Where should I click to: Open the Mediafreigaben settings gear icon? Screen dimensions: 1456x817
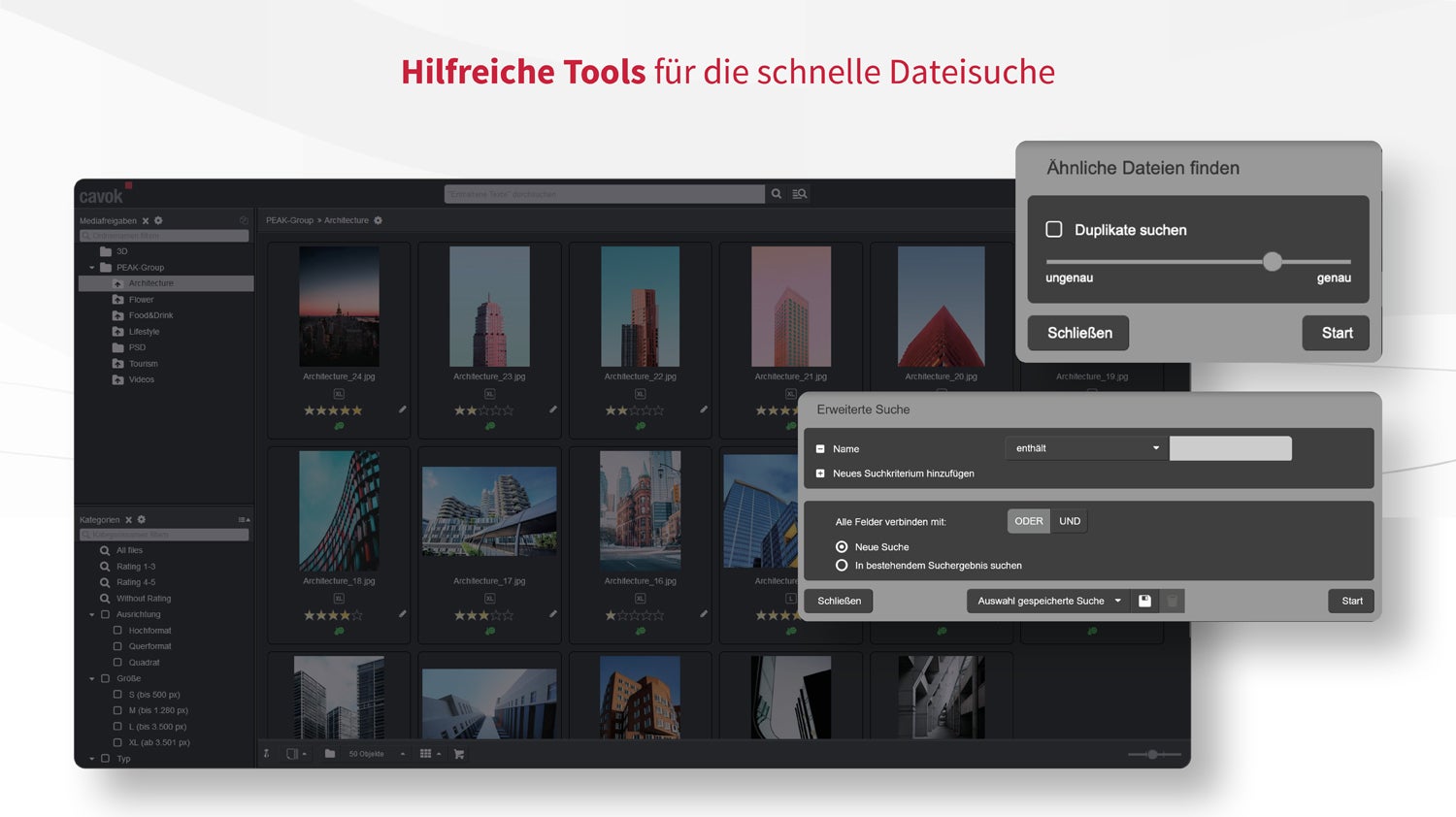[x=158, y=220]
